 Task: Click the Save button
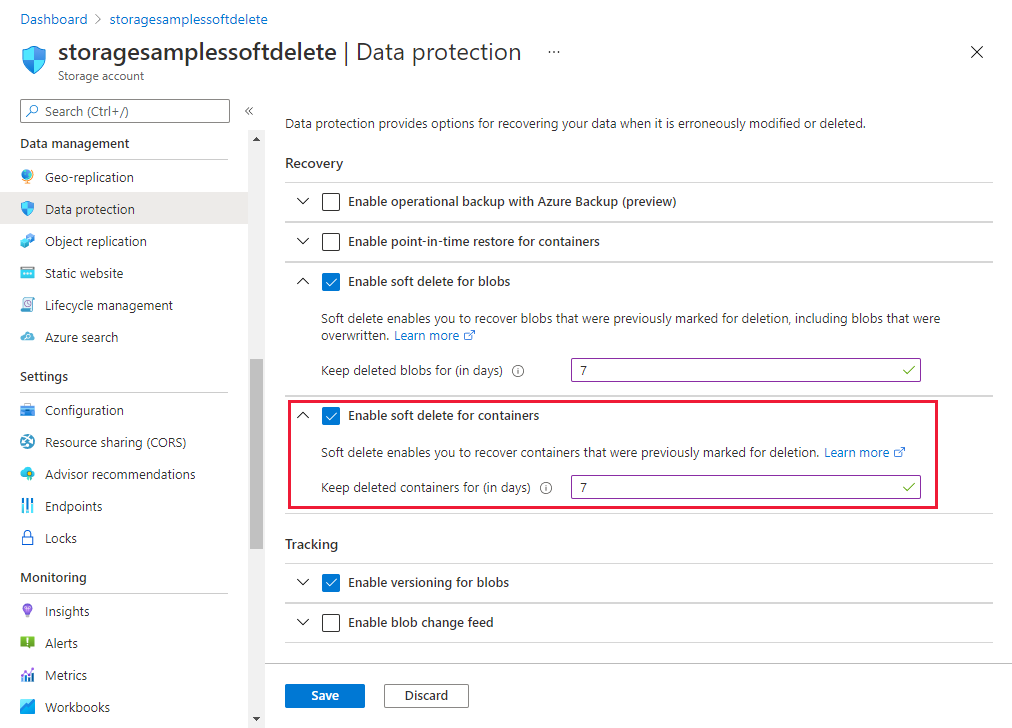point(324,695)
